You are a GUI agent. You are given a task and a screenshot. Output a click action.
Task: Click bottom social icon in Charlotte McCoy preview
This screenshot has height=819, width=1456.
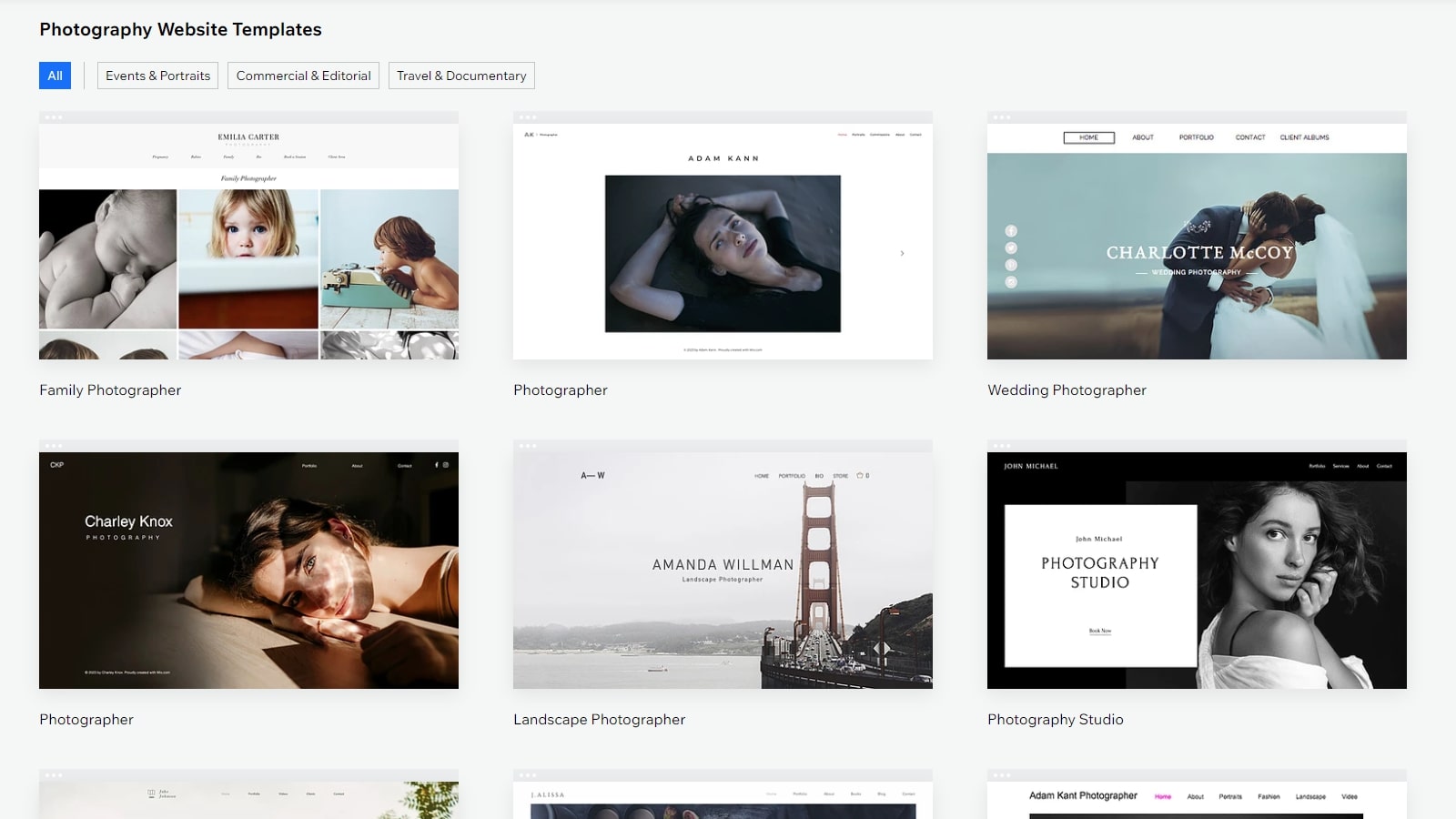pyautogui.click(x=1011, y=282)
